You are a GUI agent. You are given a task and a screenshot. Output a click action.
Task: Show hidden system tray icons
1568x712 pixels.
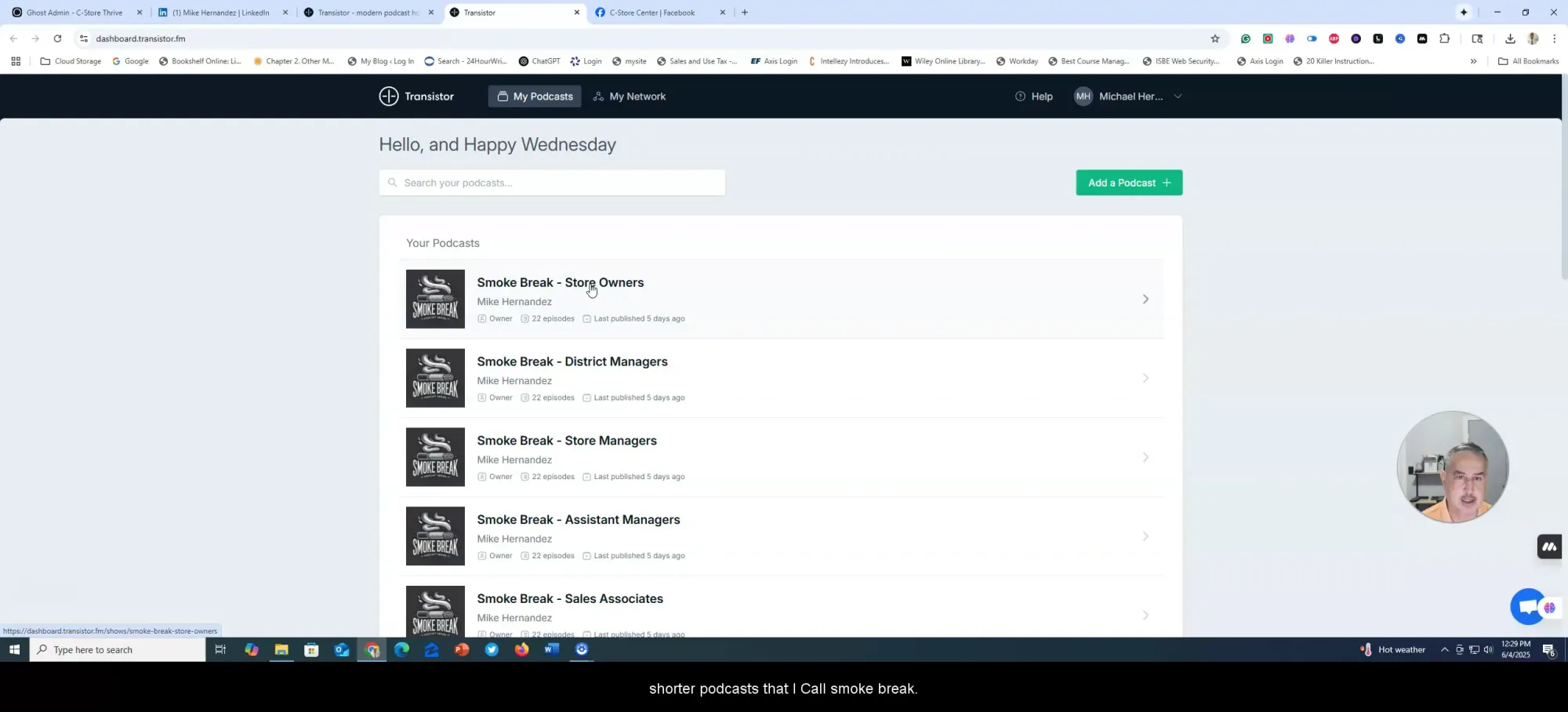pos(1444,649)
